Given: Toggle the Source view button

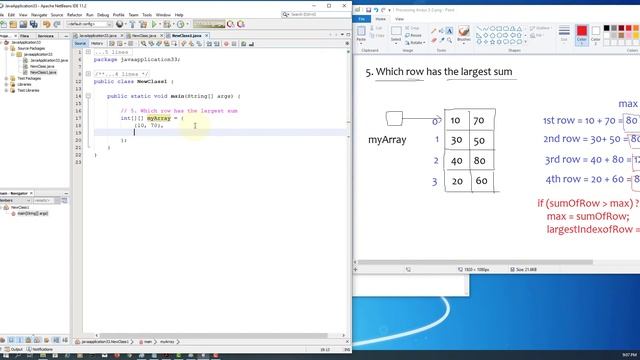Looking at the screenshot, I should [80, 44].
